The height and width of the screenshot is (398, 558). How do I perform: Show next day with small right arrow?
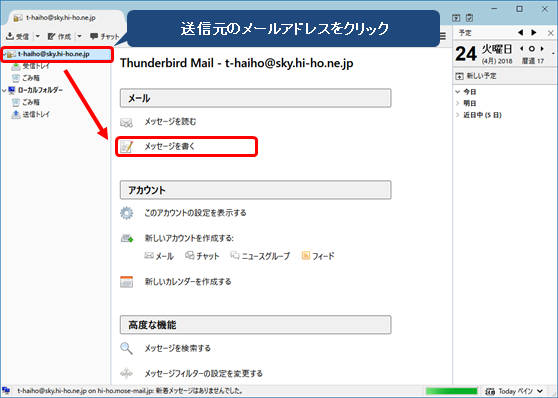[542, 49]
